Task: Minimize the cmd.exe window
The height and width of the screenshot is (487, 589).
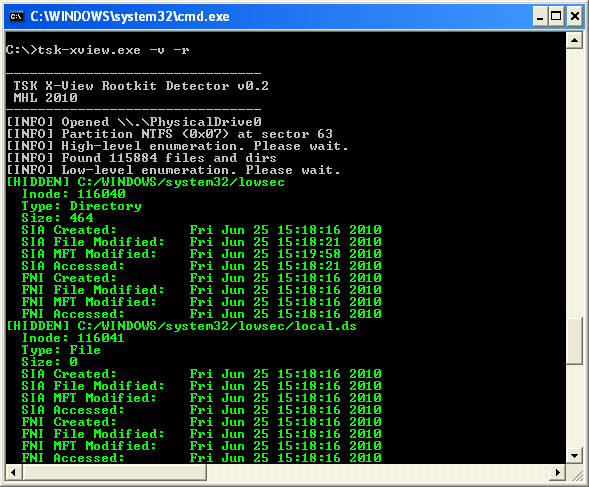Action: [x=540, y=17]
